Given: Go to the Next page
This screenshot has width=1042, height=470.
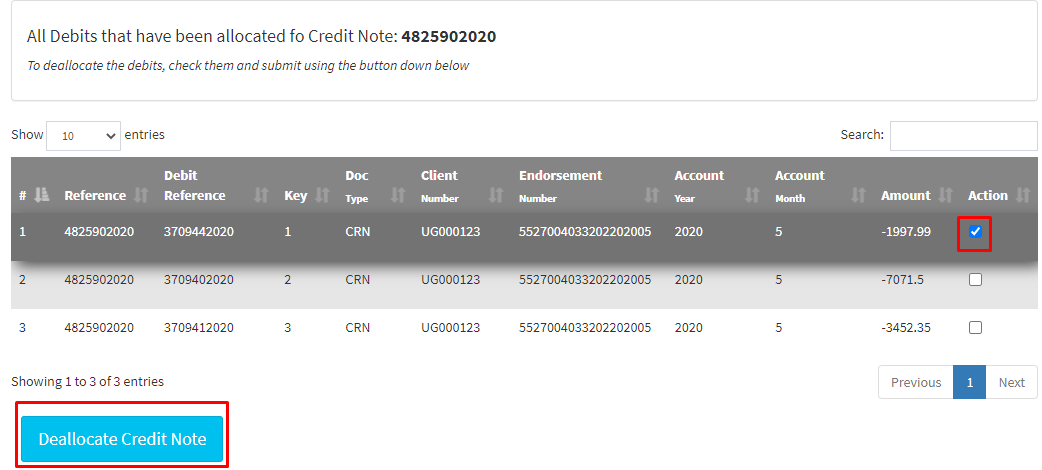Looking at the screenshot, I should click(1011, 382).
